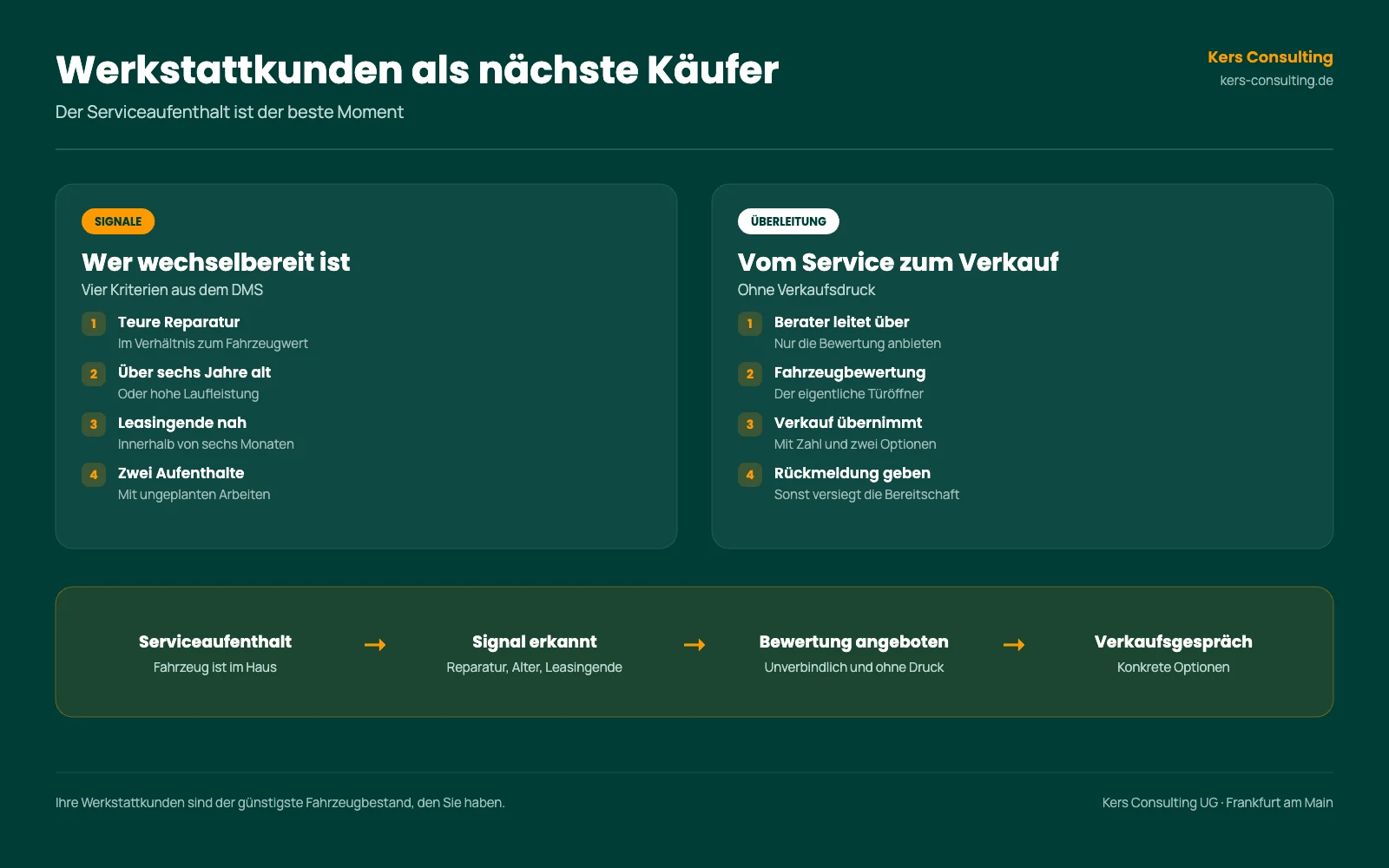
Task: Click text Mit ungeplanten Arbeiten
Action: pos(194,495)
